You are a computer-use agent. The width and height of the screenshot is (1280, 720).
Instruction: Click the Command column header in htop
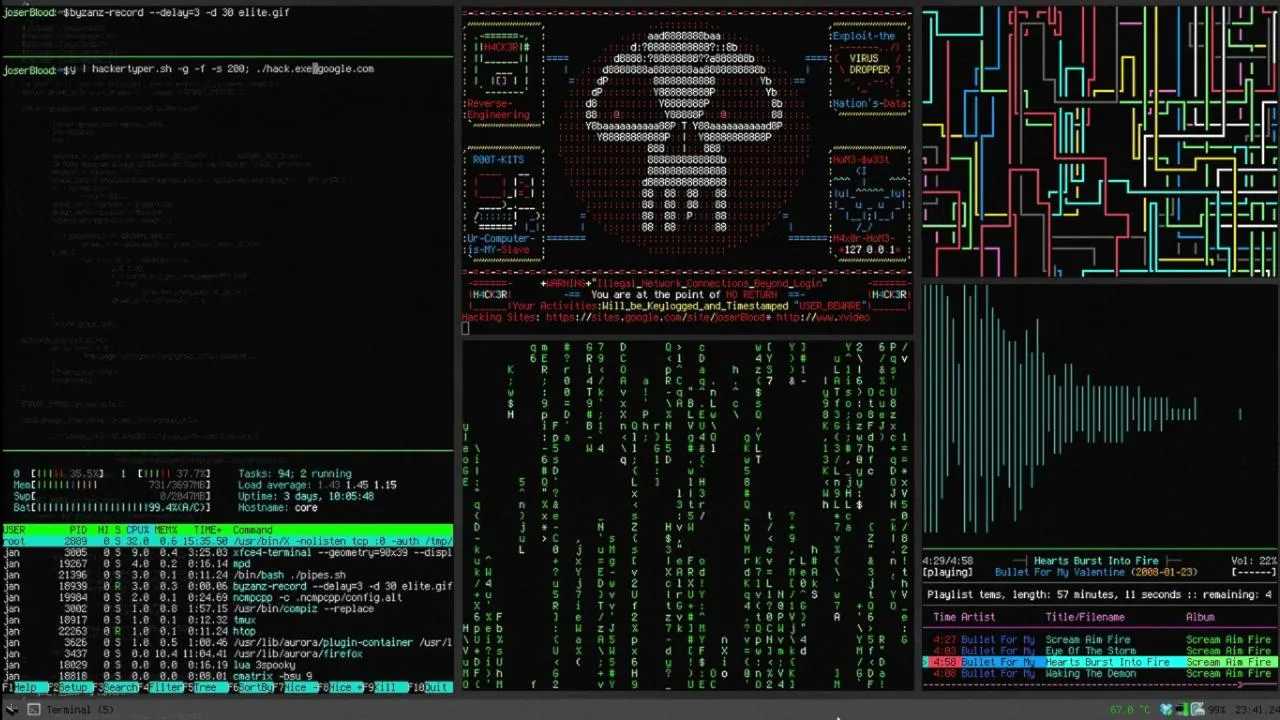click(252, 530)
